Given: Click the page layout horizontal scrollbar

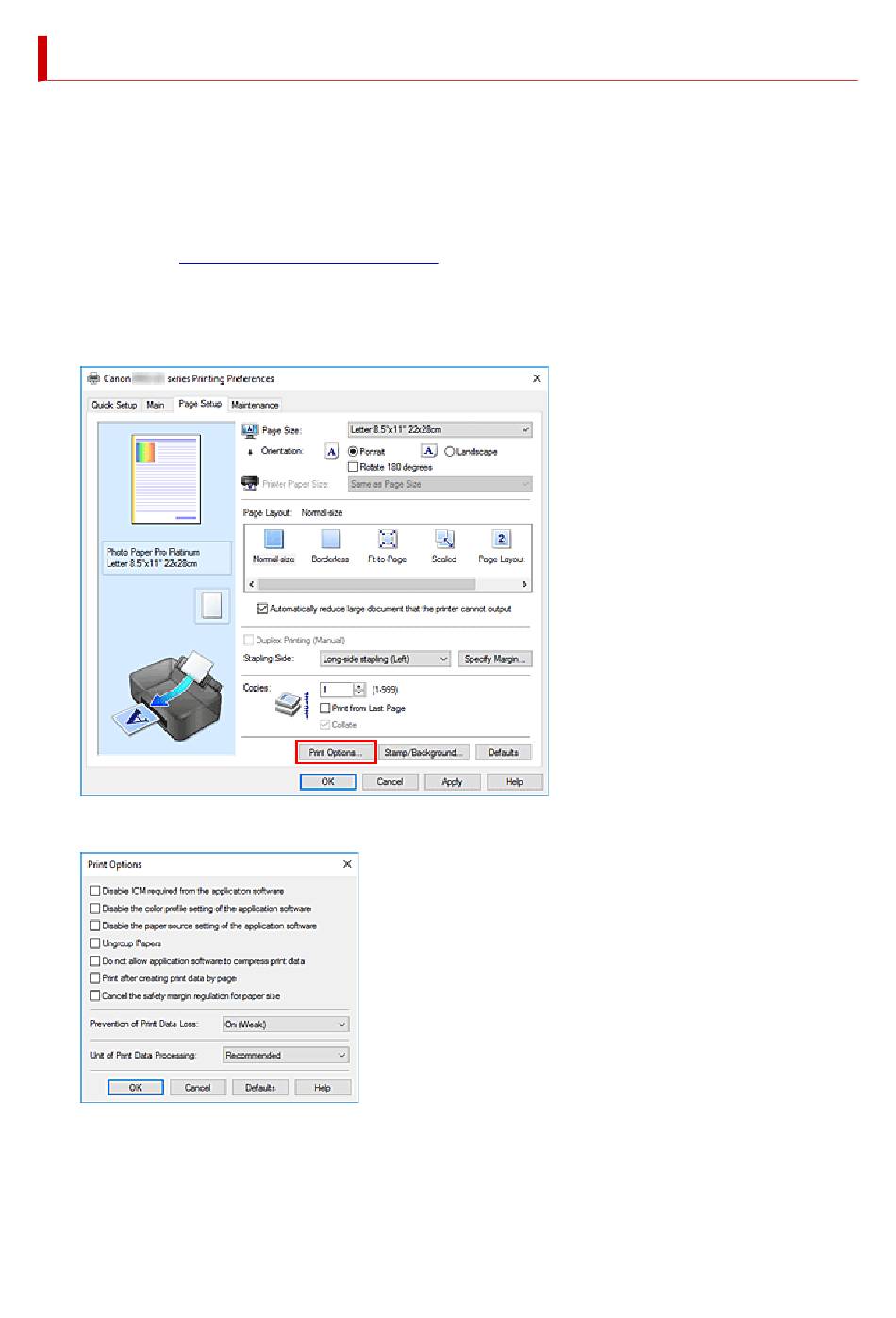Looking at the screenshot, I should tap(388, 585).
